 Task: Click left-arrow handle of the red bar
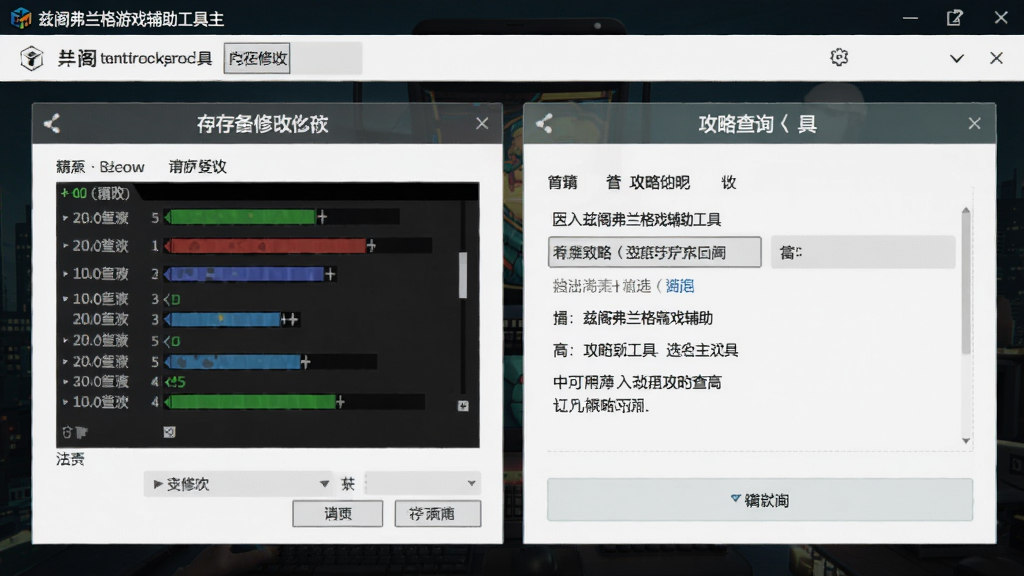(168, 246)
